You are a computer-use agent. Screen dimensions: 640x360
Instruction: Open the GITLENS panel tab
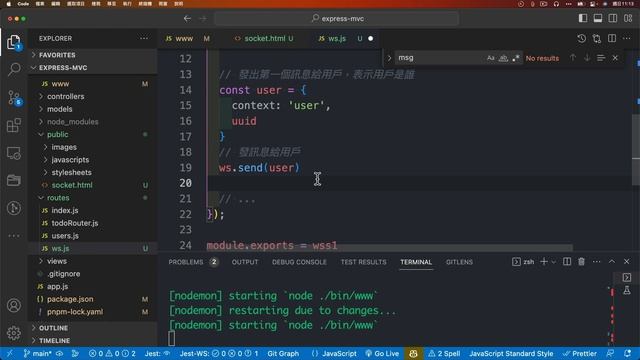pyautogui.click(x=459, y=262)
